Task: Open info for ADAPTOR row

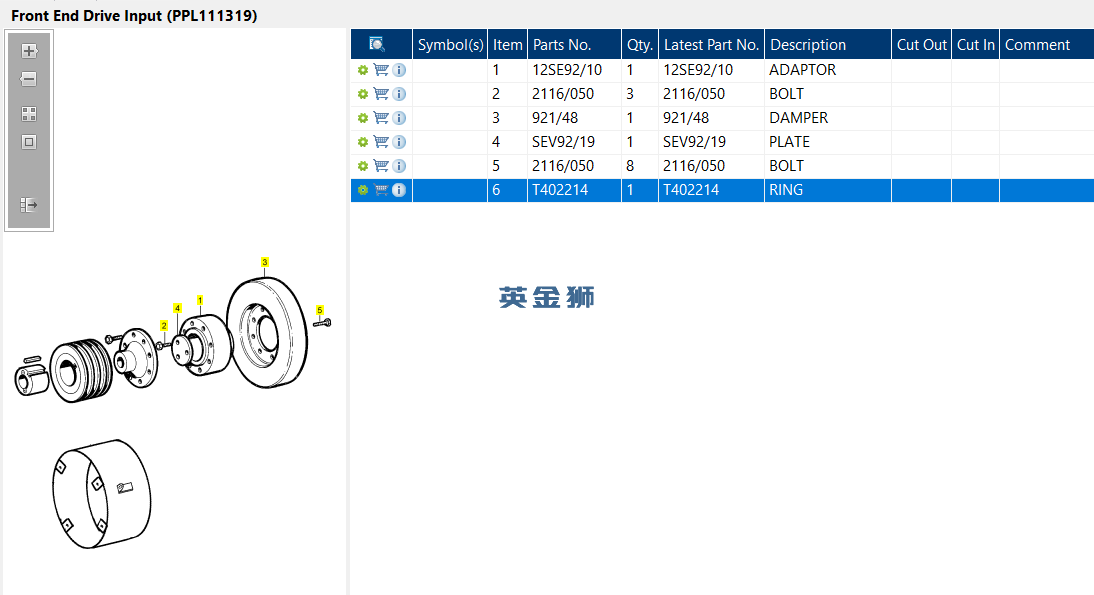Action: coord(399,70)
